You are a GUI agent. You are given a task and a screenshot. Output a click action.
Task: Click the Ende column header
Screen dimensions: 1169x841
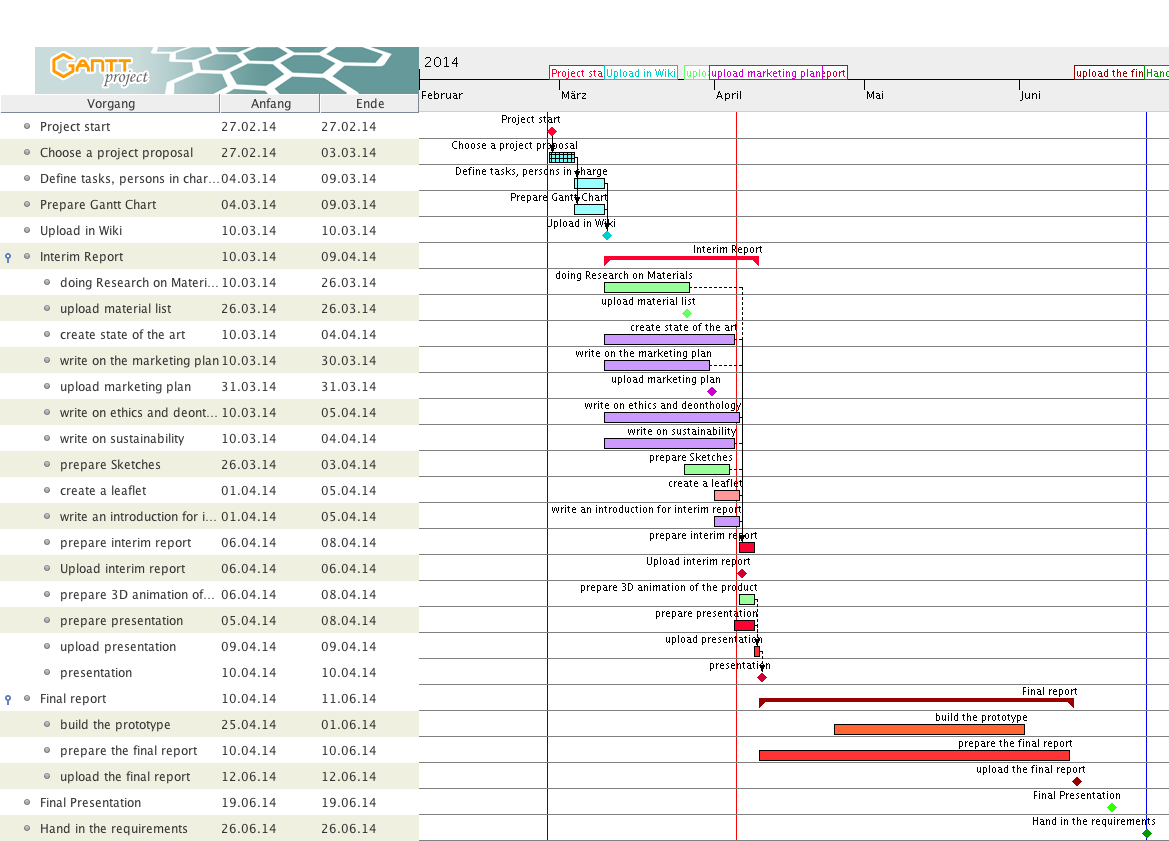(369, 104)
